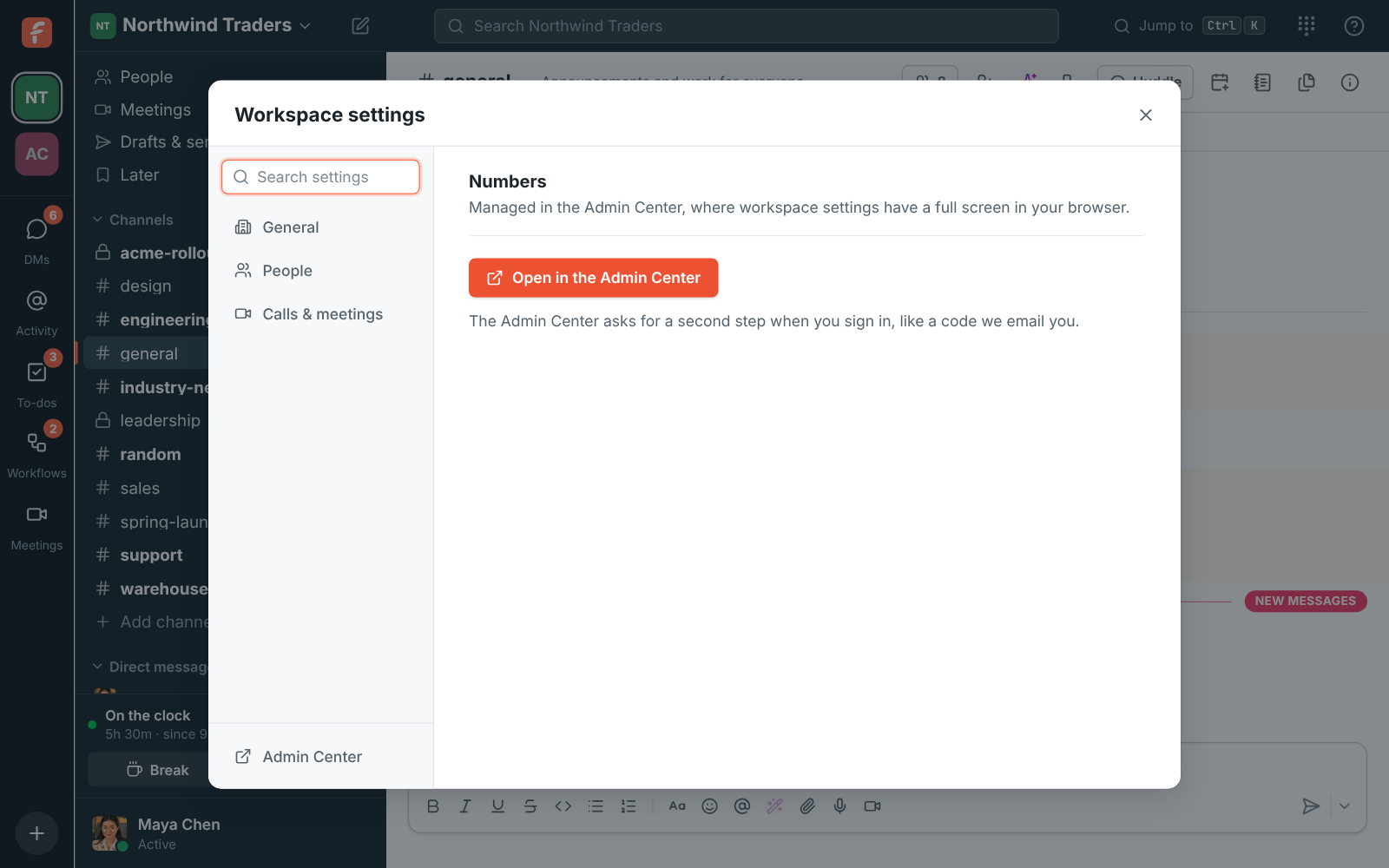This screenshot has height=868, width=1389.
Task: Click the microphone audio clip icon
Action: click(x=840, y=806)
